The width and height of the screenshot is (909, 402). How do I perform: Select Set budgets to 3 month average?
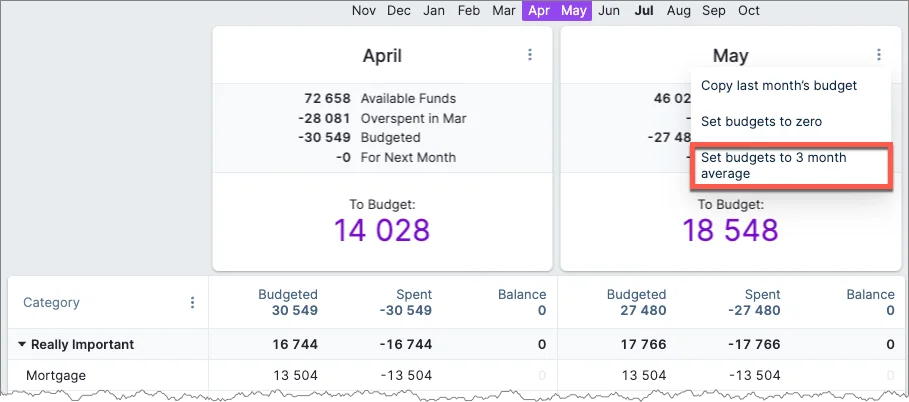(x=773, y=166)
